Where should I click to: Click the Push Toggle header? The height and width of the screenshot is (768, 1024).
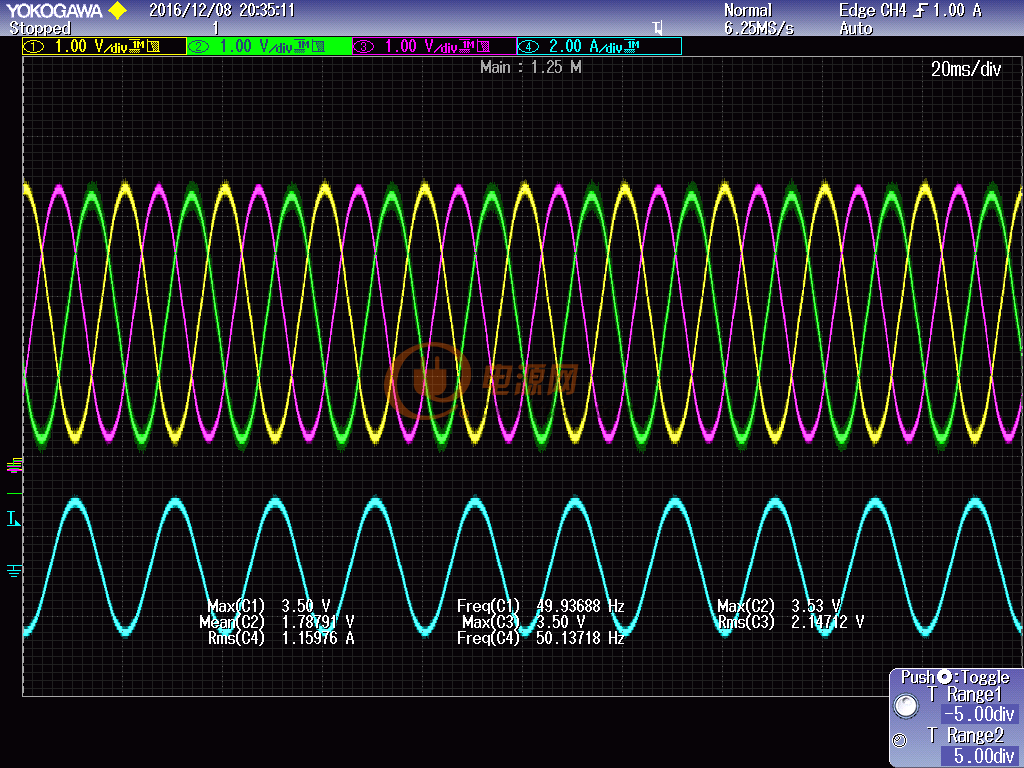pyautogui.click(x=955, y=677)
